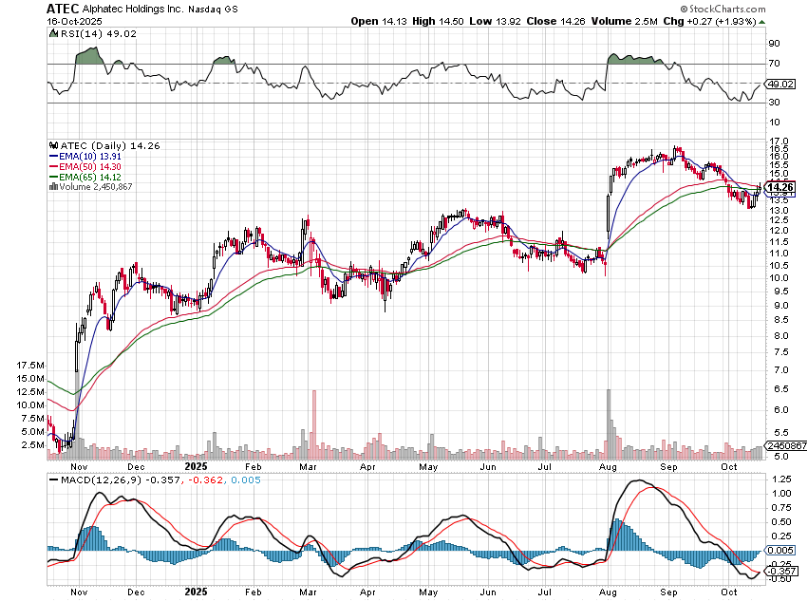Click the Volume 2.5M header value
The image size is (807, 601).
click(624, 21)
